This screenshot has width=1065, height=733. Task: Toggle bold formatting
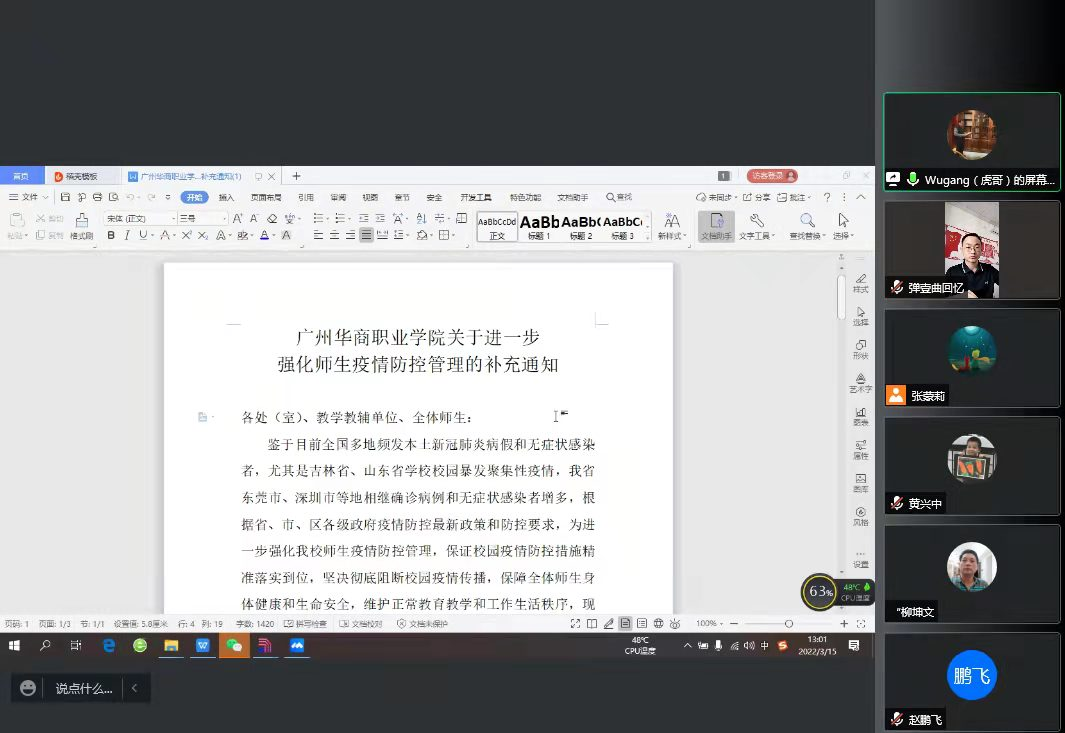pos(111,235)
